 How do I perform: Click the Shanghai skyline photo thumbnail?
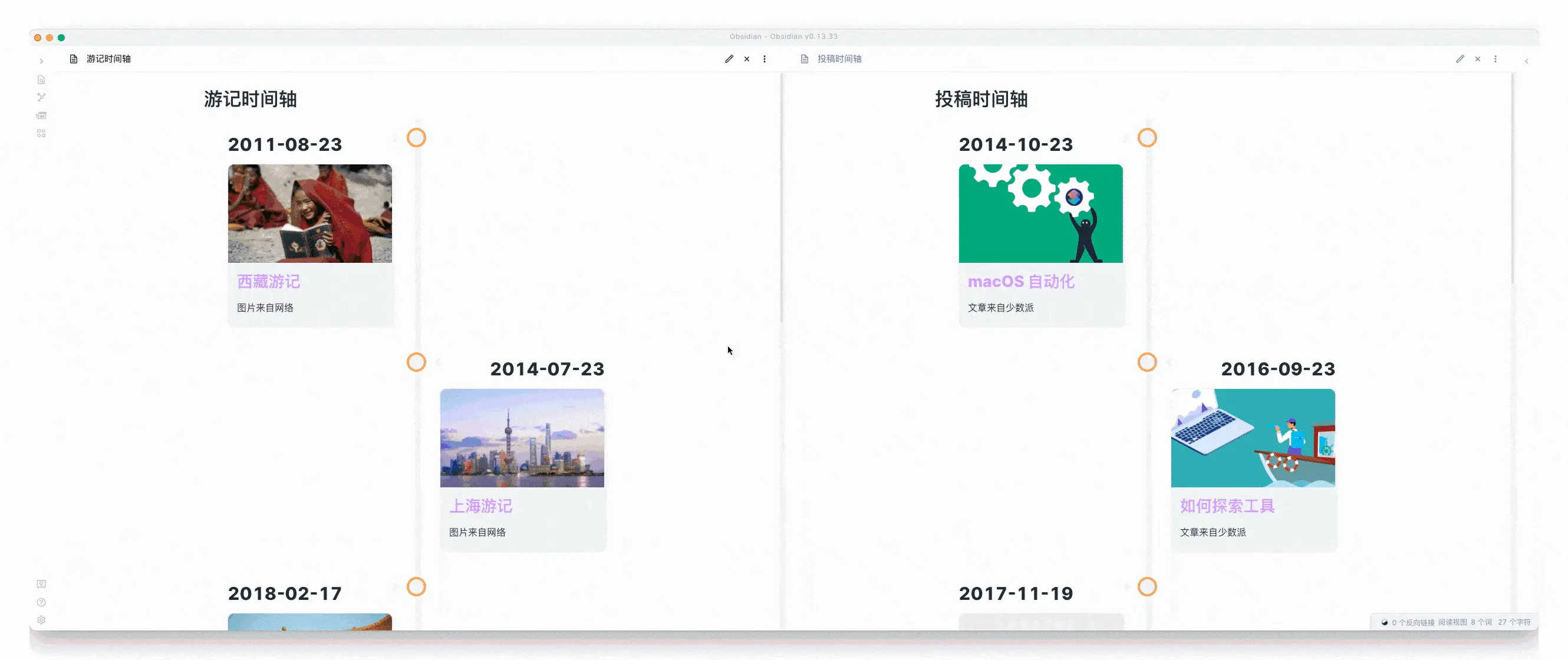click(x=522, y=438)
